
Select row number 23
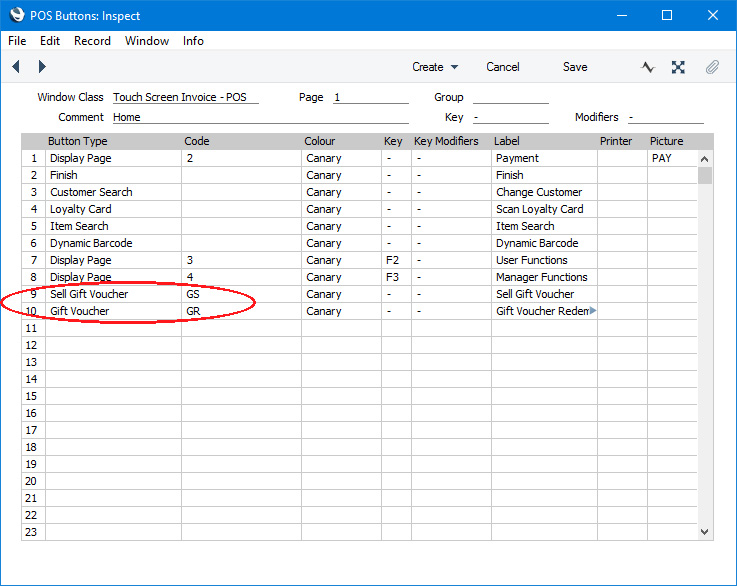(x=31, y=532)
